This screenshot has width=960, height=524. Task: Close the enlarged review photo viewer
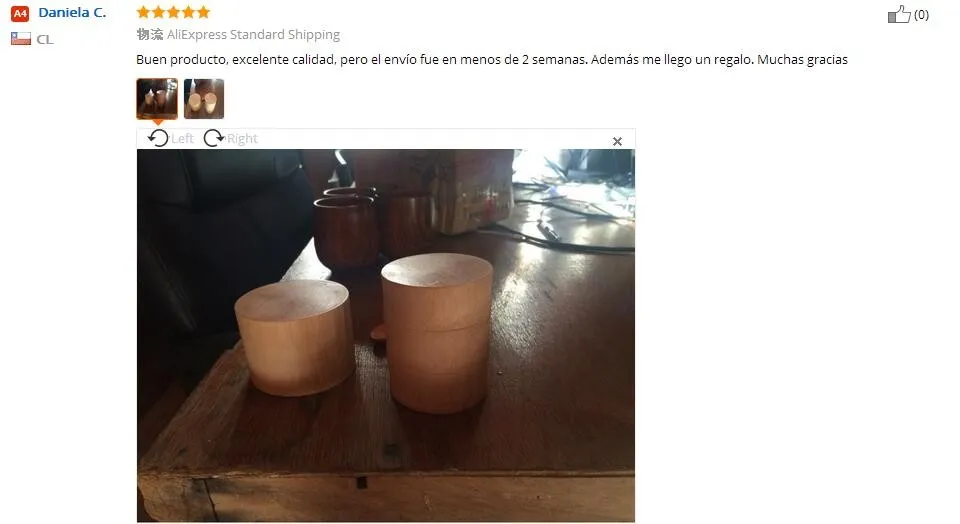pyautogui.click(x=617, y=141)
